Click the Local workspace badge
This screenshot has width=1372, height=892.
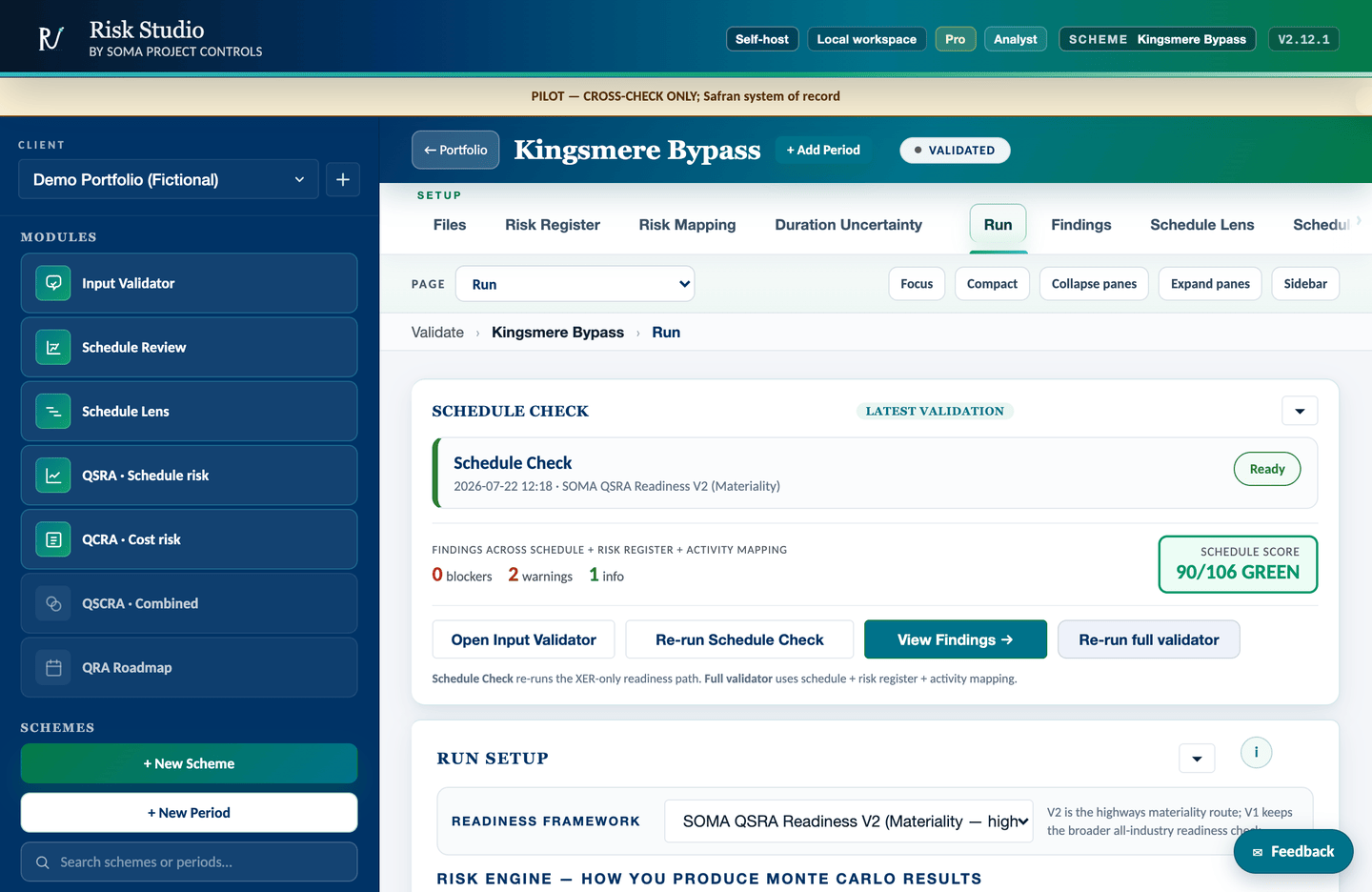pos(867,39)
